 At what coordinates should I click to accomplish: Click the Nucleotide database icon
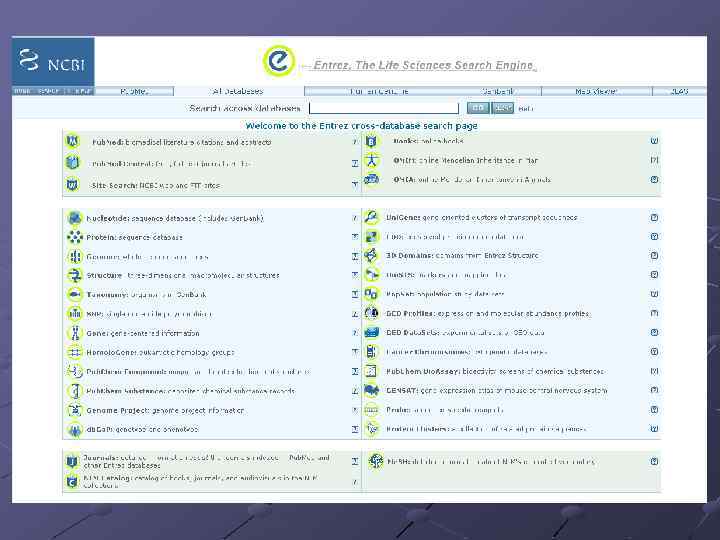click(74, 218)
